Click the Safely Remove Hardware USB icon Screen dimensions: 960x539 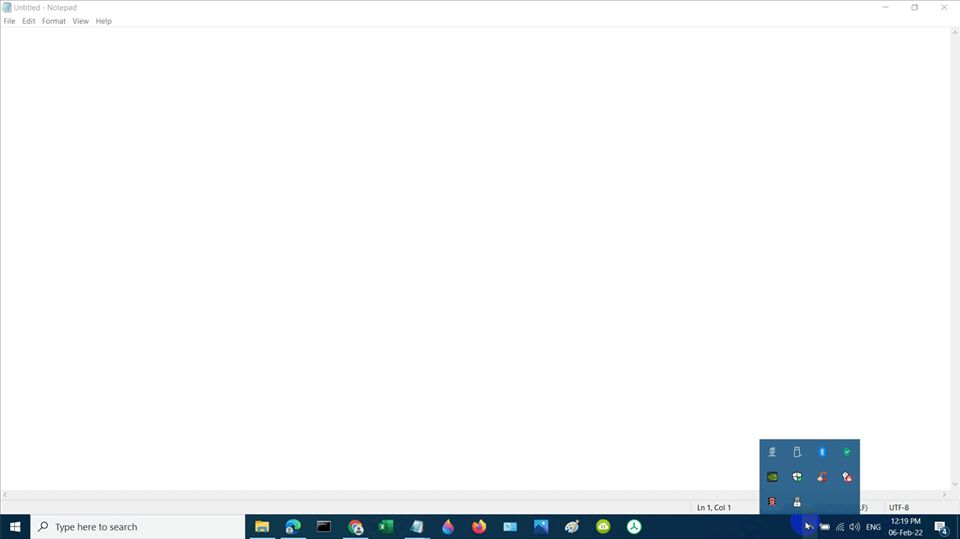point(797,452)
